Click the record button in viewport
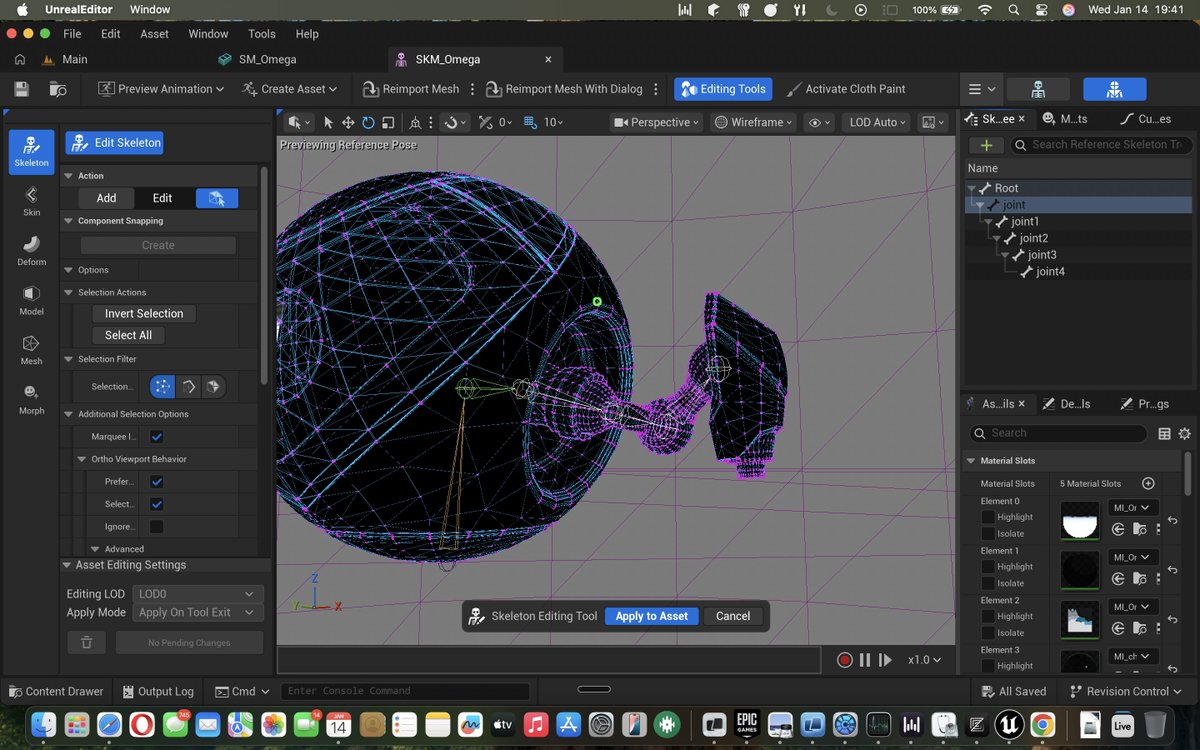Viewport: 1200px width, 750px height. point(845,660)
